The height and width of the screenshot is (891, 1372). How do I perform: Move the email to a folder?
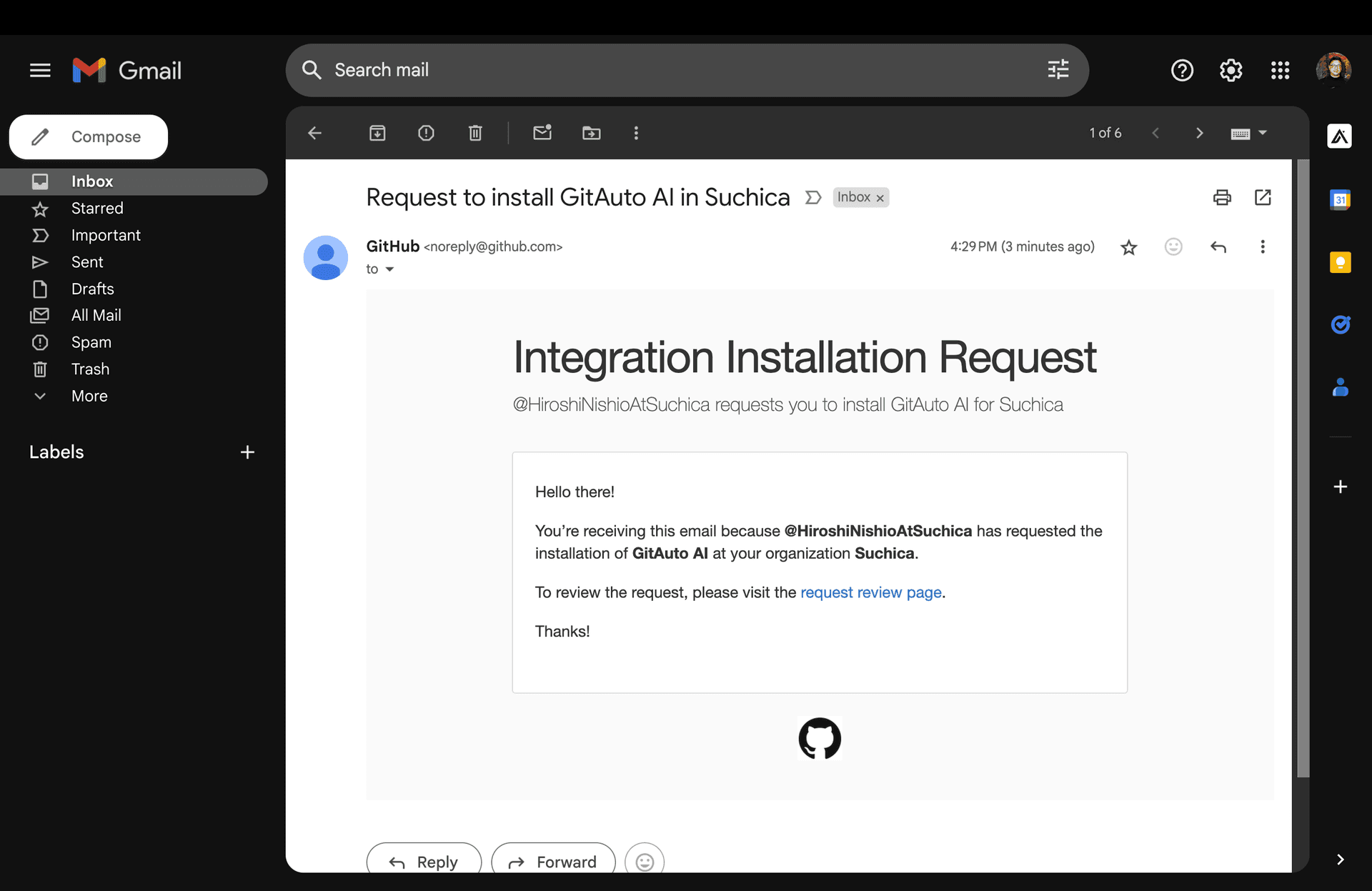pyautogui.click(x=591, y=133)
